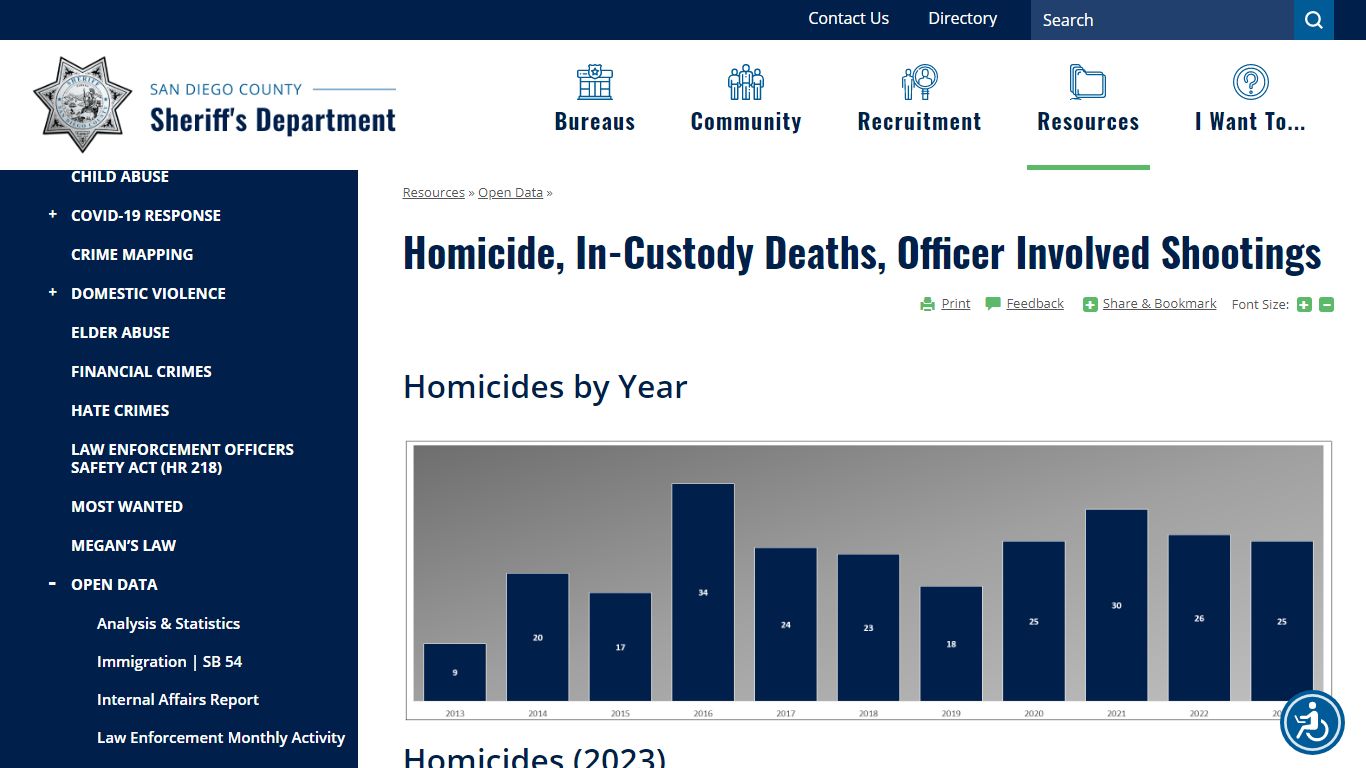
Task: Open Megan's Law sidebar item
Action: 123,545
